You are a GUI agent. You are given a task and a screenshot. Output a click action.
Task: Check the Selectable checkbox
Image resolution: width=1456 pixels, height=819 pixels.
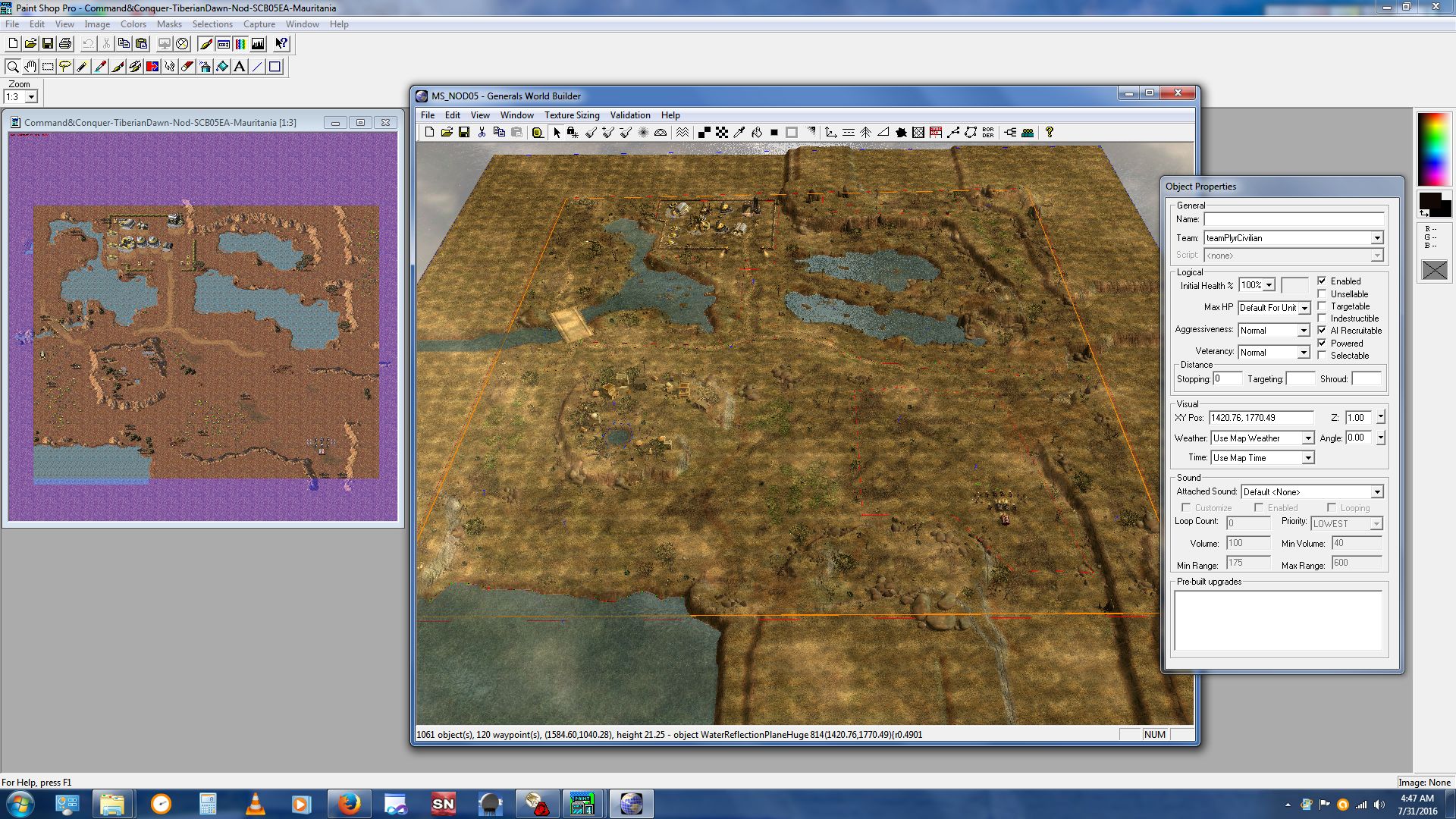tap(1322, 355)
